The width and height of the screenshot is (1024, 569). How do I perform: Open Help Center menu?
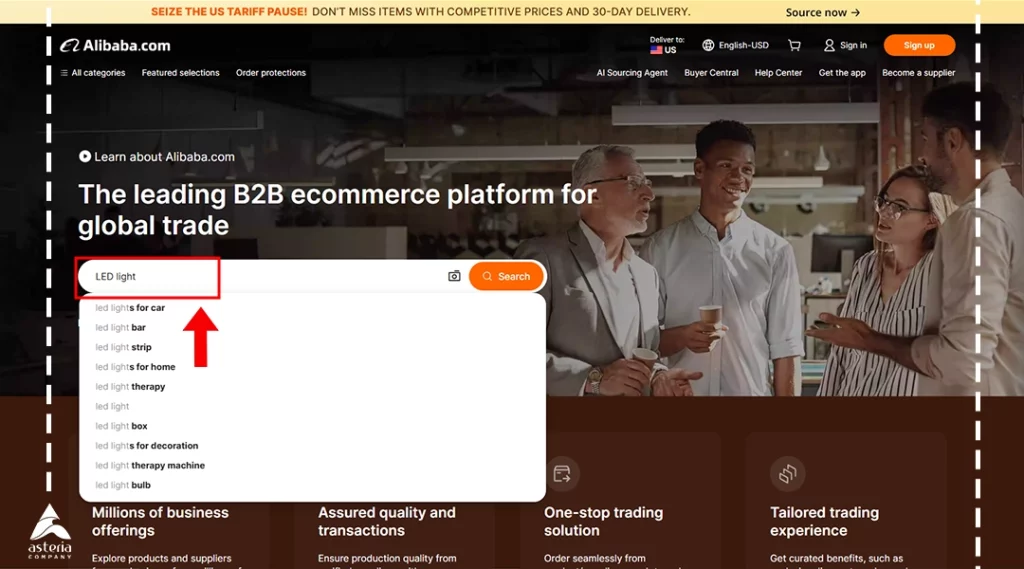coord(778,73)
